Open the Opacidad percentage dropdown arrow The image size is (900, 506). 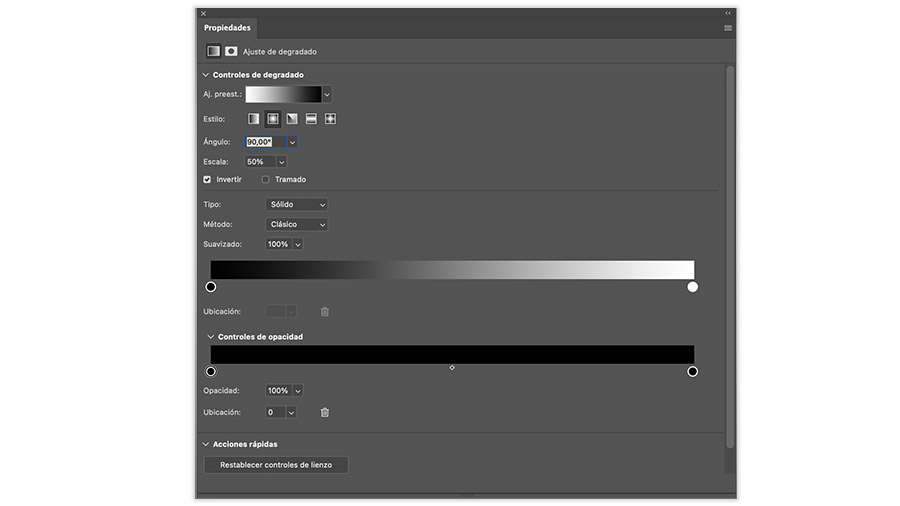point(298,391)
